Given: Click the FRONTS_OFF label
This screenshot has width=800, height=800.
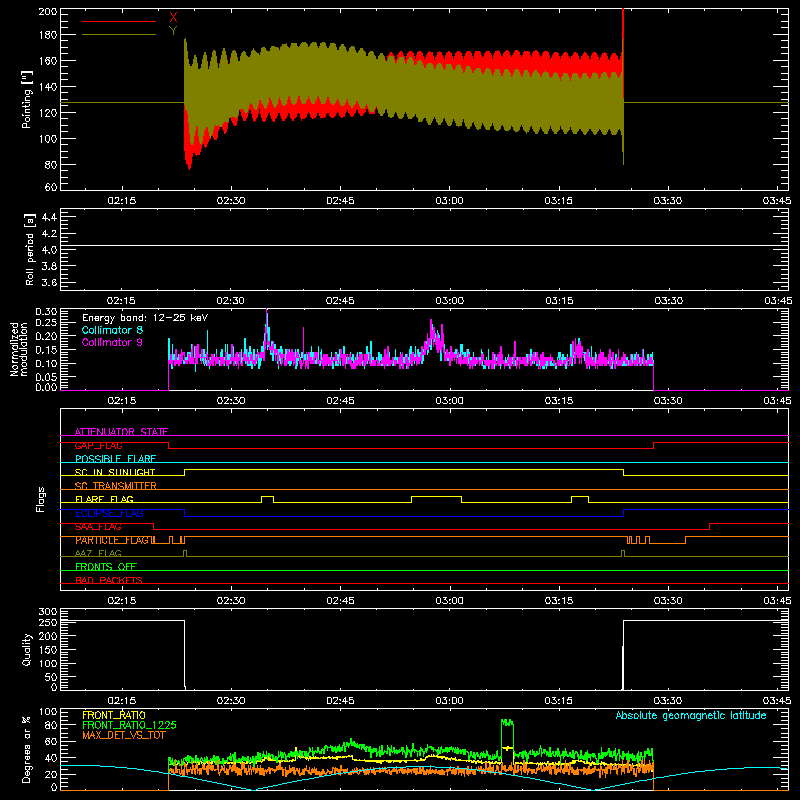Looking at the screenshot, I should tap(106, 567).
